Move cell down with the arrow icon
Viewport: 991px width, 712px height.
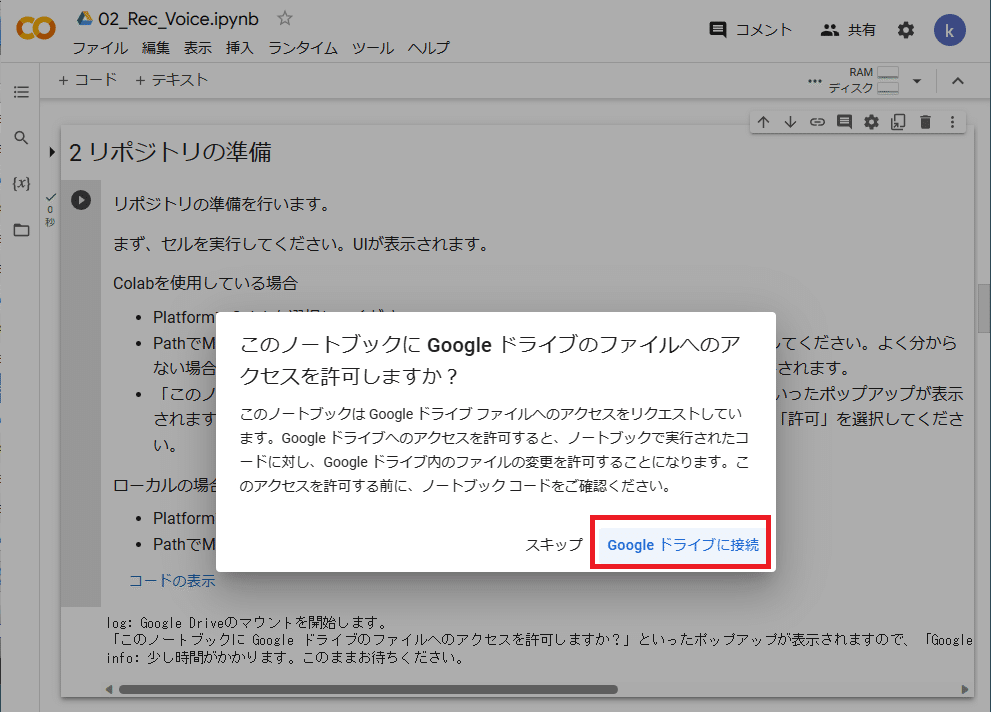point(790,122)
